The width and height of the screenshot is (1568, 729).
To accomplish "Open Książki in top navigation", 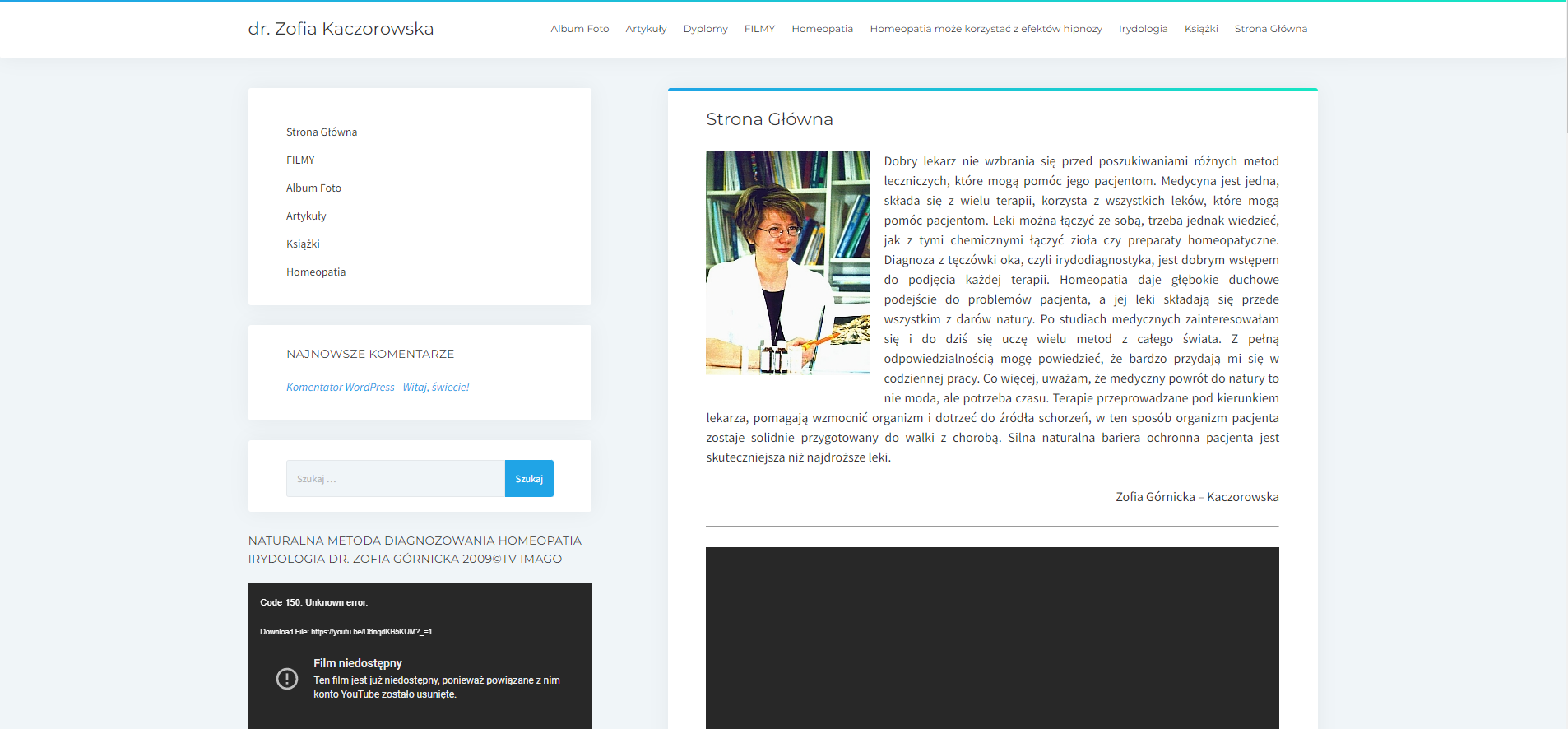I will [x=1201, y=29].
